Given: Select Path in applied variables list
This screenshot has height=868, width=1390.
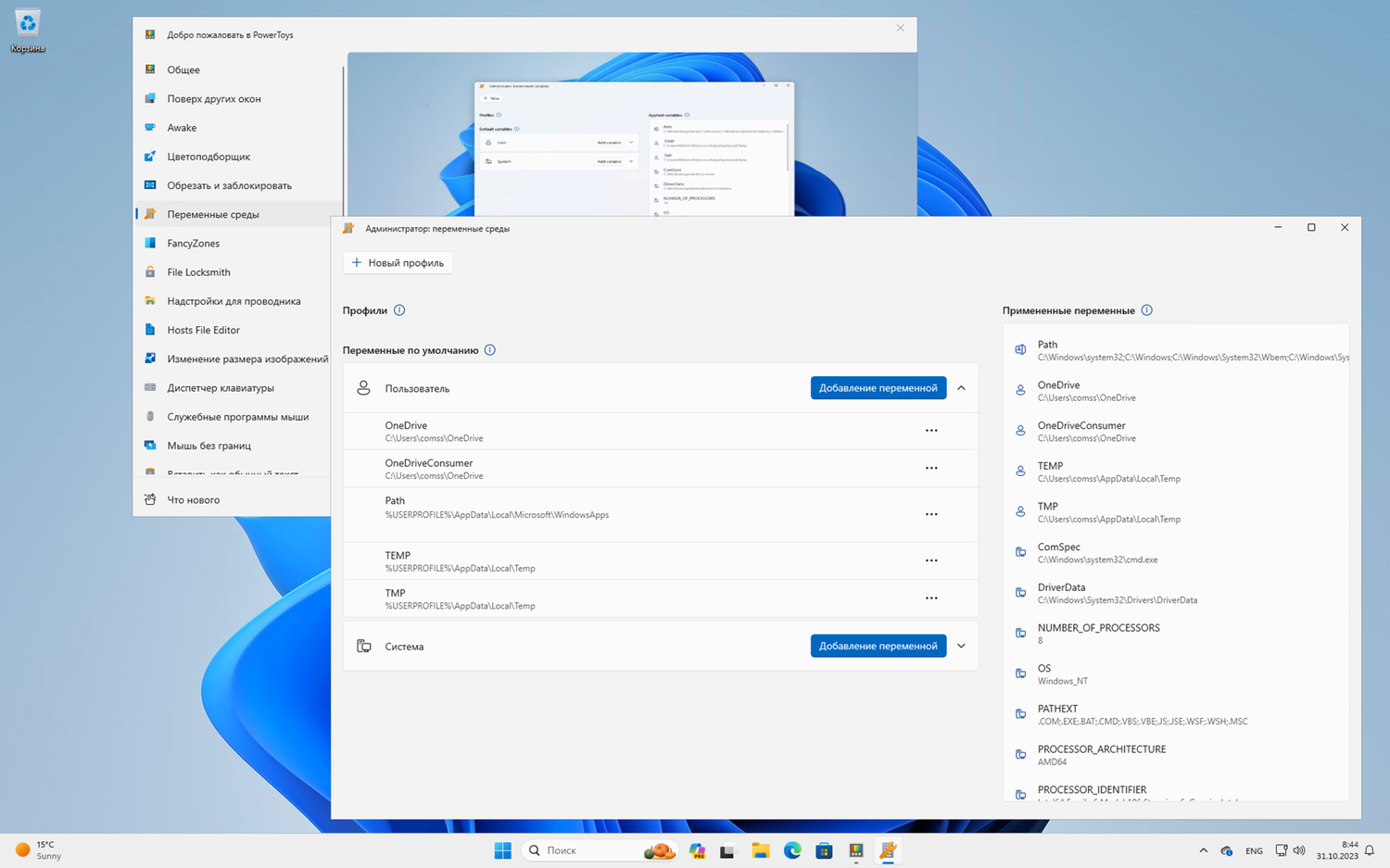Looking at the screenshot, I should [x=1176, y=350].
